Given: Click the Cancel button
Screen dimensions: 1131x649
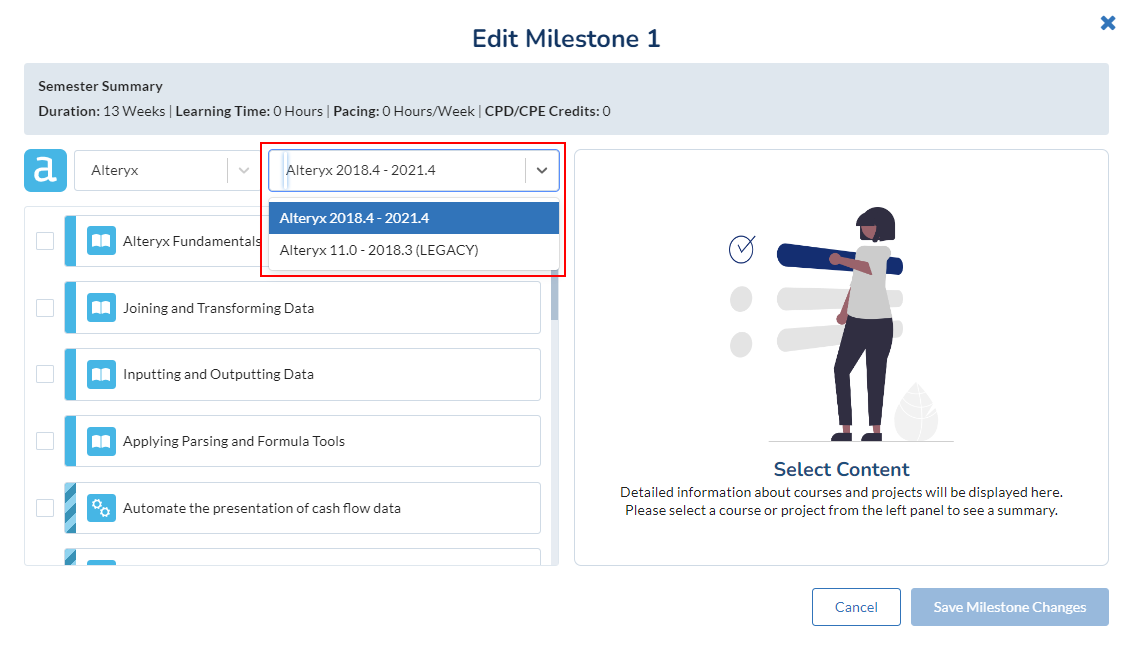Looking at the screenshot, I should coord(856,607).
